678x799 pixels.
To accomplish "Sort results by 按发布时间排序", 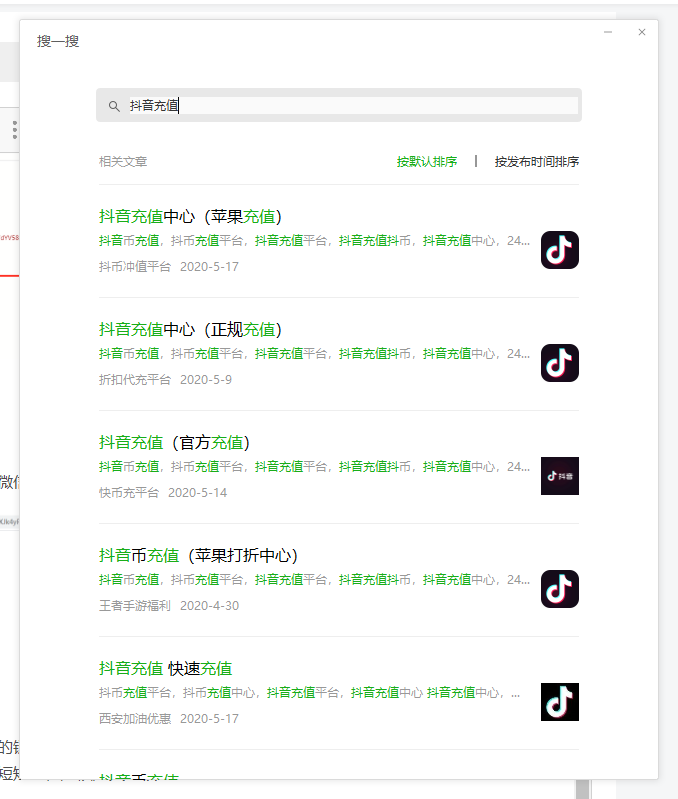I will 536,162.
